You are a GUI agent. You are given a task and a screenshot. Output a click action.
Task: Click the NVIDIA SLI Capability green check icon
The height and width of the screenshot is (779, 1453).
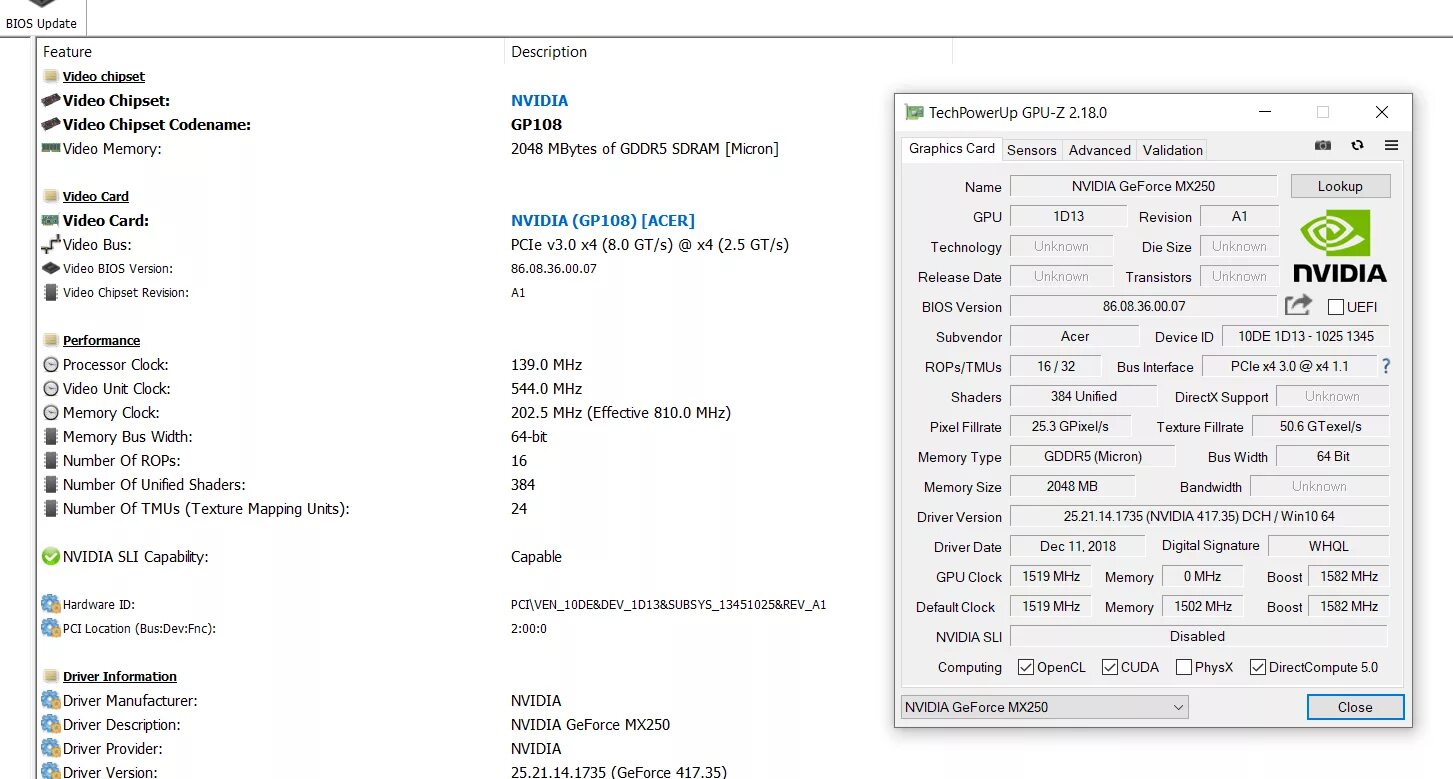[51, 556]
